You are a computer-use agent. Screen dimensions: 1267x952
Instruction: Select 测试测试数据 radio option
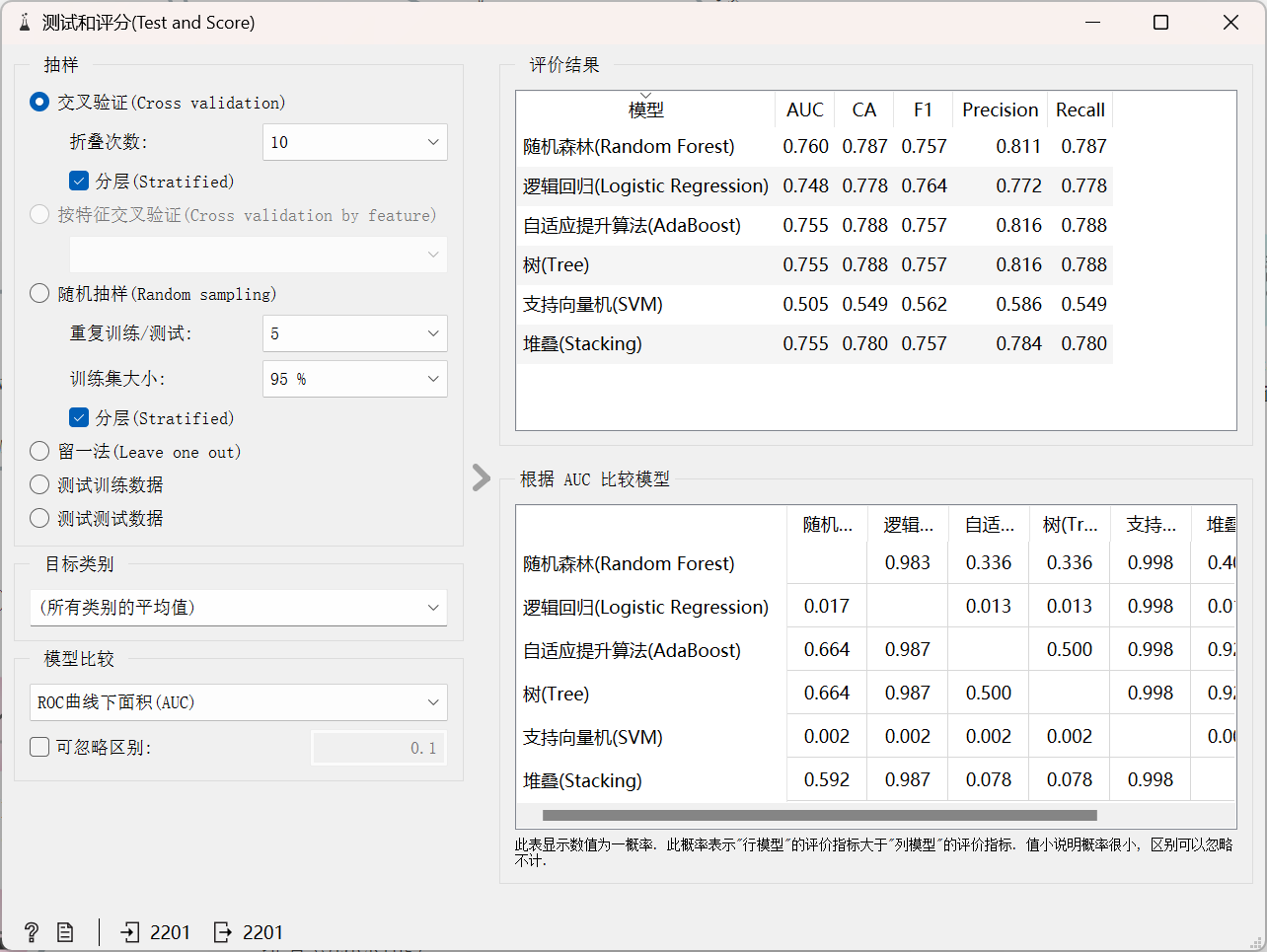click(39, 518)
